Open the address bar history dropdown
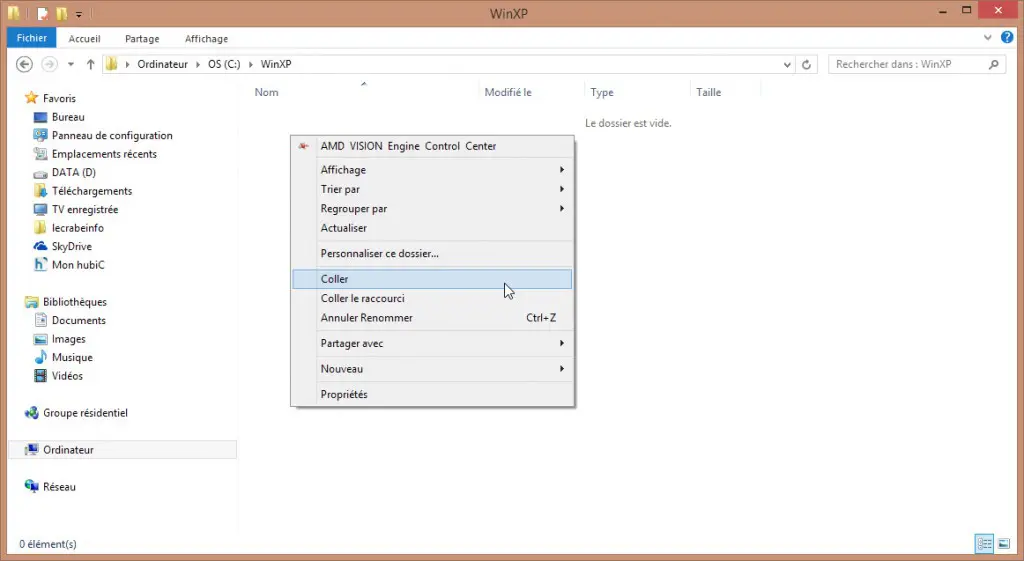The image size is (1024, 561). coord(788,64)
